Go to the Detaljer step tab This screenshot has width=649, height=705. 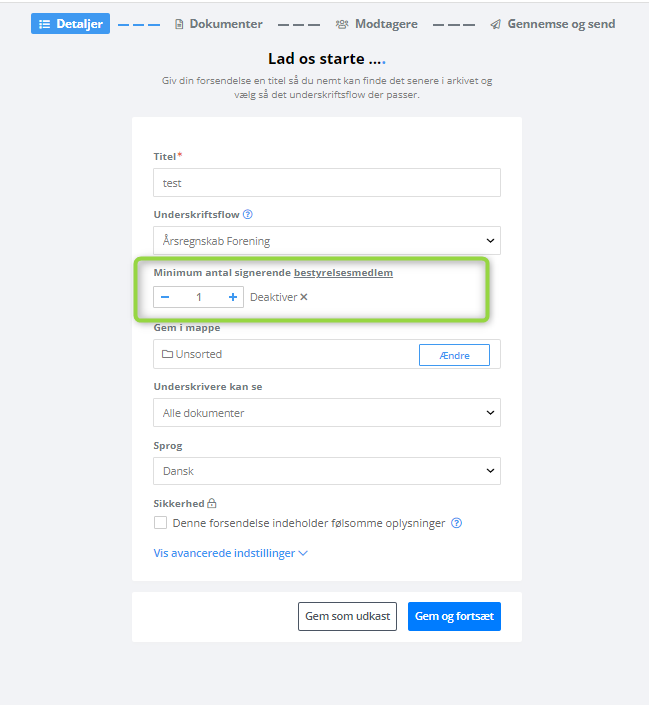tap(71, 24)
